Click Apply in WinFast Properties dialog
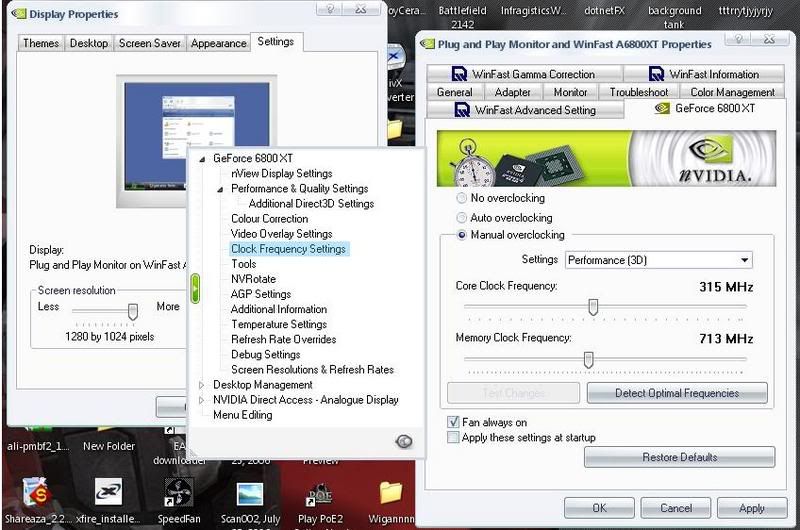Viewport: 800px width, 530px height. [752, 508]
